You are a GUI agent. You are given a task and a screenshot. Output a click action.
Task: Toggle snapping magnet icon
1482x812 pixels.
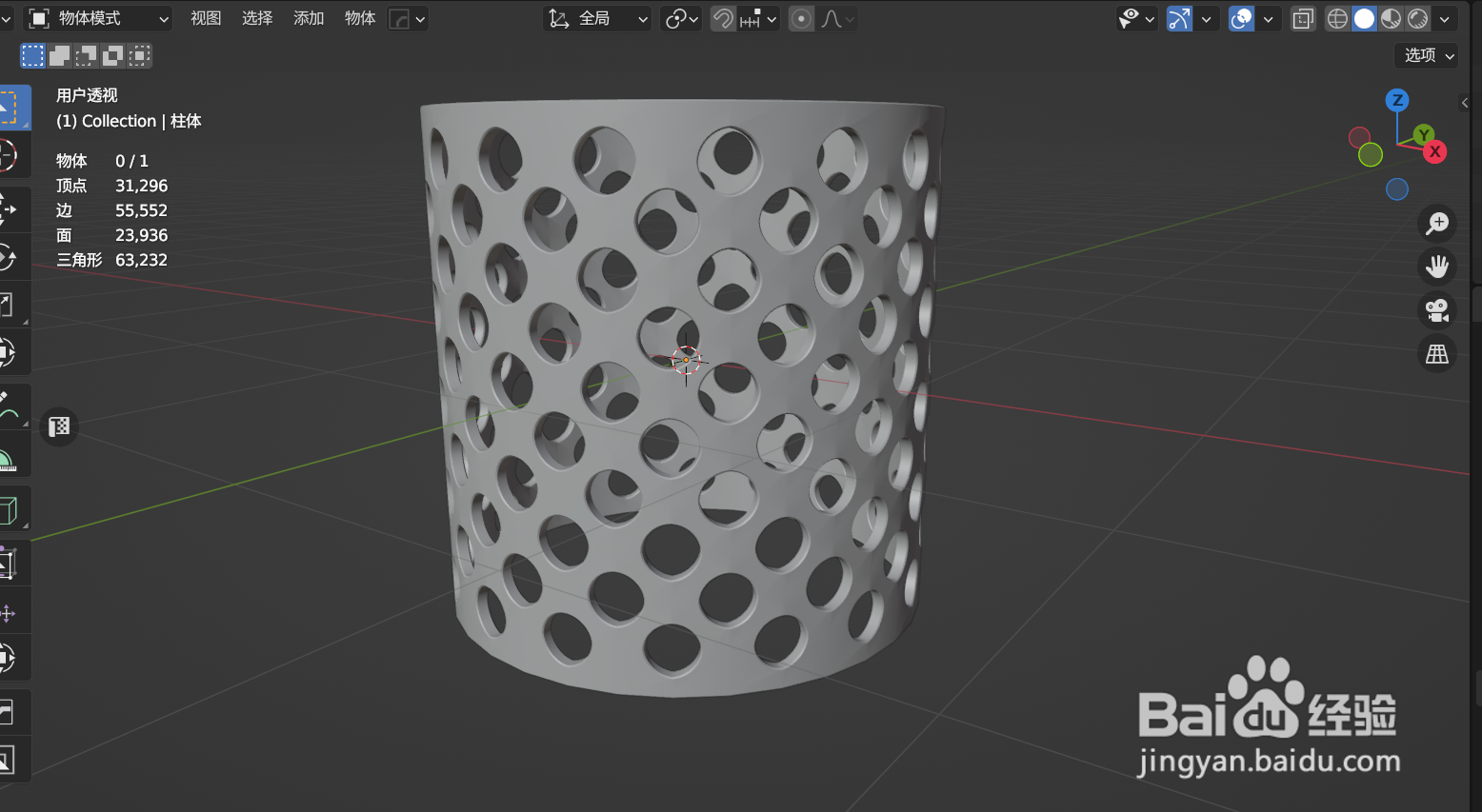click(723, 19)
